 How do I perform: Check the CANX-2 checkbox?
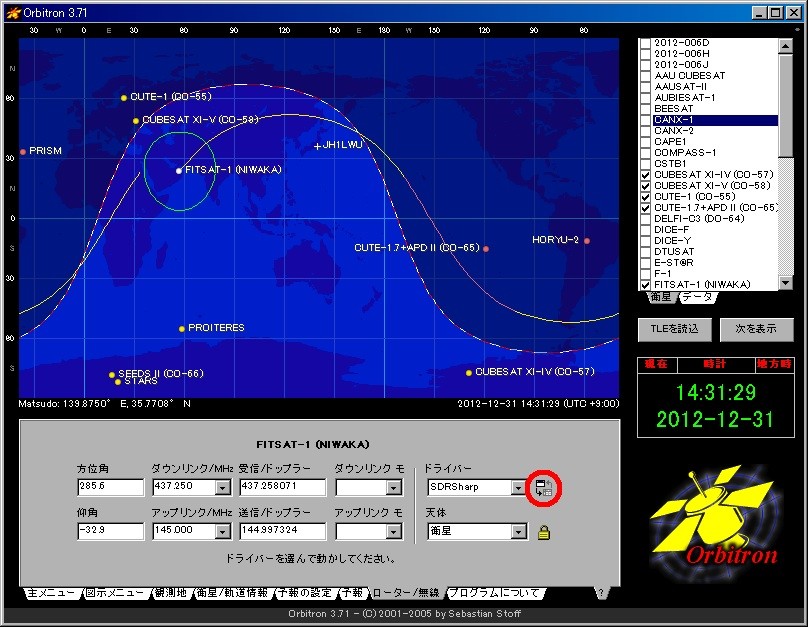click(x=645, y=131)
